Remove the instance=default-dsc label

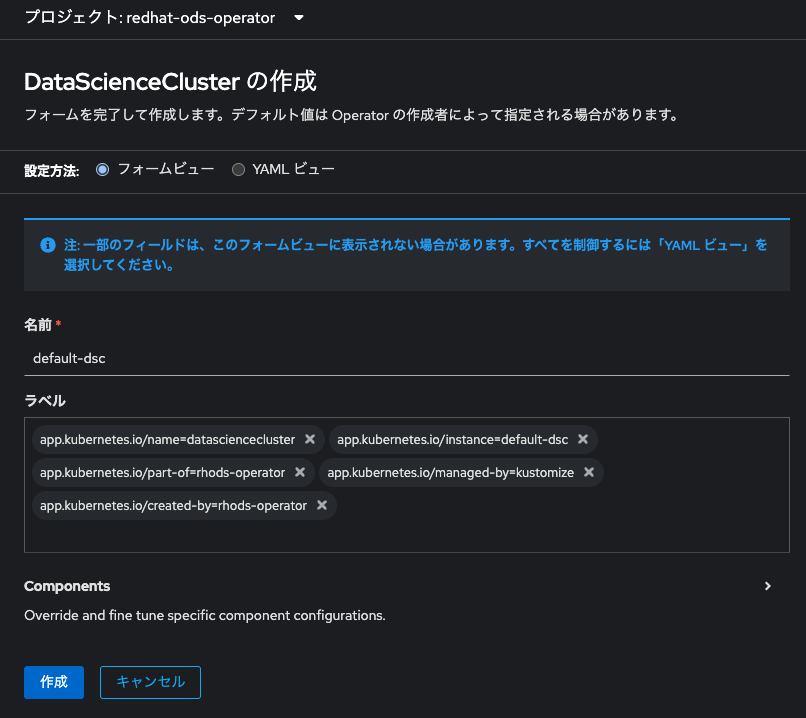pyautogui.click(x=583, y=439)
